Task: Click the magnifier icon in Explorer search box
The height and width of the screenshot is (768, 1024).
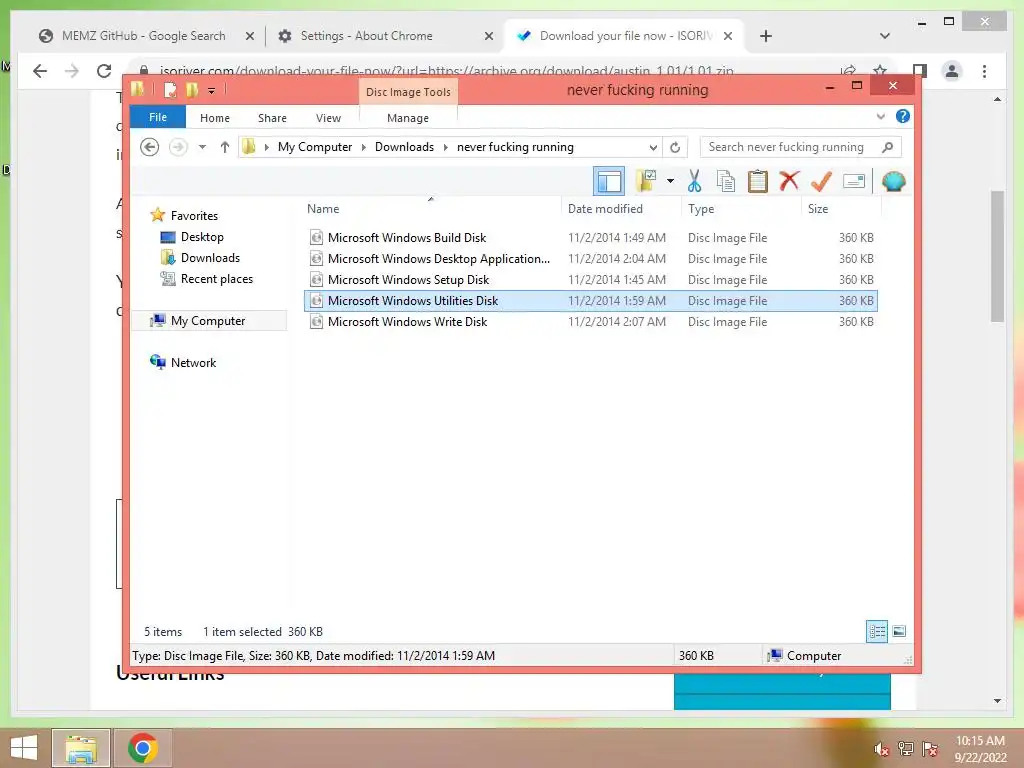Action: 887,147
